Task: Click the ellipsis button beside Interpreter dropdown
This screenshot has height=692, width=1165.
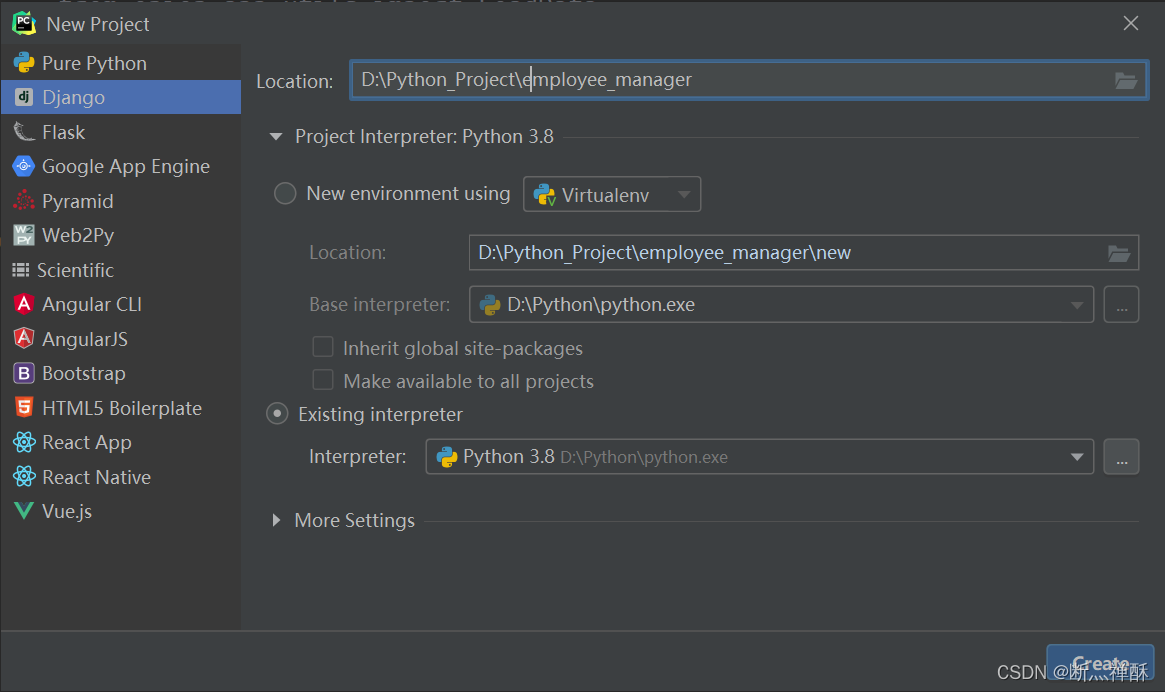Action: tap(1121, 457)
